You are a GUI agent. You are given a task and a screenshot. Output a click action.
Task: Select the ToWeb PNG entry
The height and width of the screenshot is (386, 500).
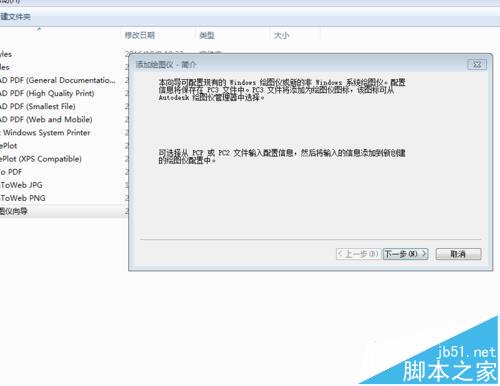click(x=23, y=198)
